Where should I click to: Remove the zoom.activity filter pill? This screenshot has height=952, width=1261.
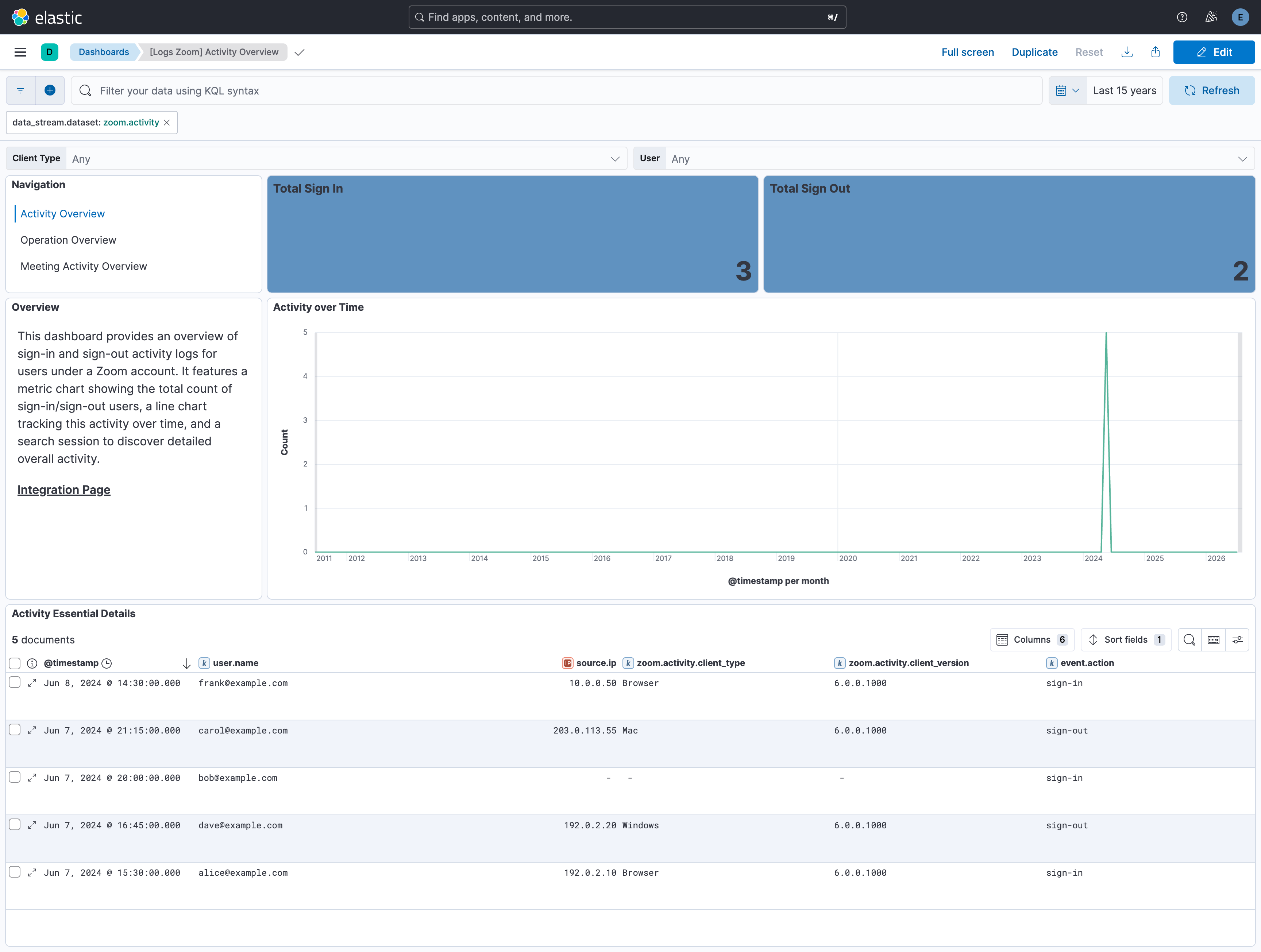(166, 123)
